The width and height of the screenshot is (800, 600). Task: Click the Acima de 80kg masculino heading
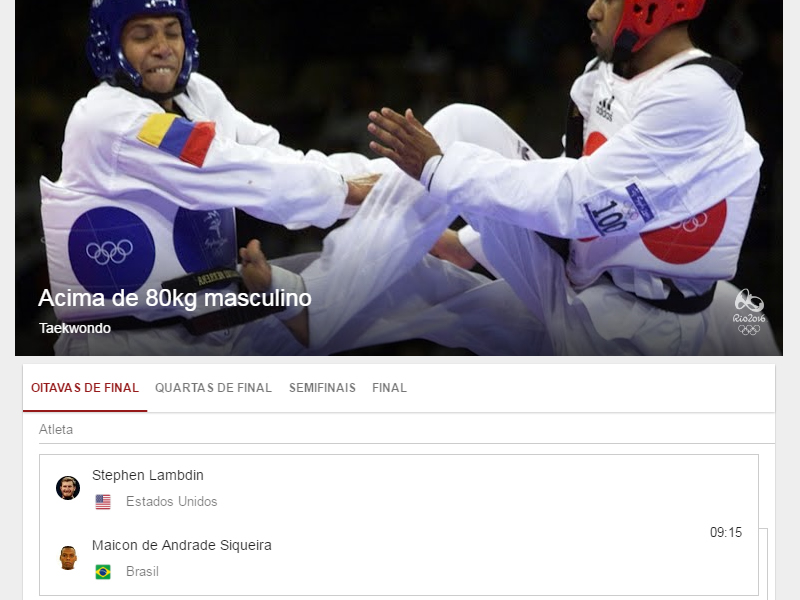(175, 298)
